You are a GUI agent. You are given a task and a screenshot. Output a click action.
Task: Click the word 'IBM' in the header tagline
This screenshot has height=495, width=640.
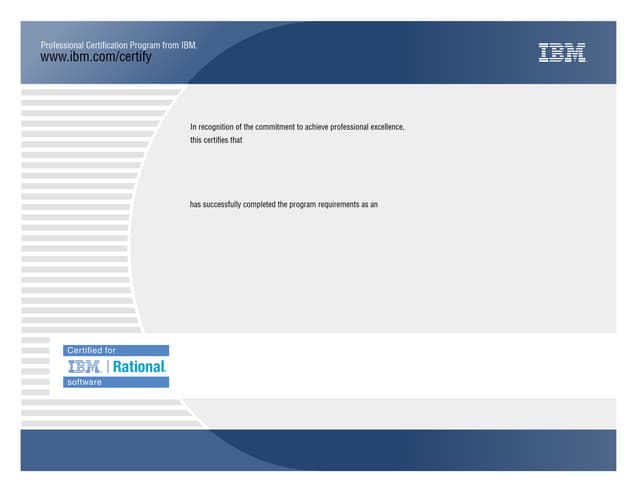(190, 45)
